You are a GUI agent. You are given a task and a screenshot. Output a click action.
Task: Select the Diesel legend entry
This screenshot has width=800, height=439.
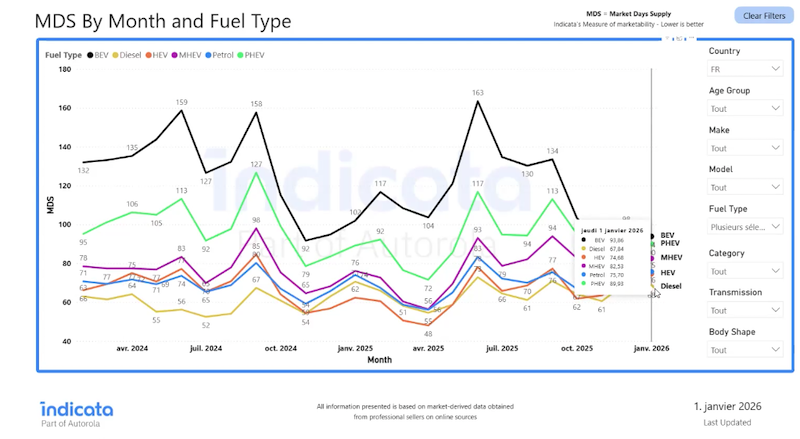click(127, 55)
